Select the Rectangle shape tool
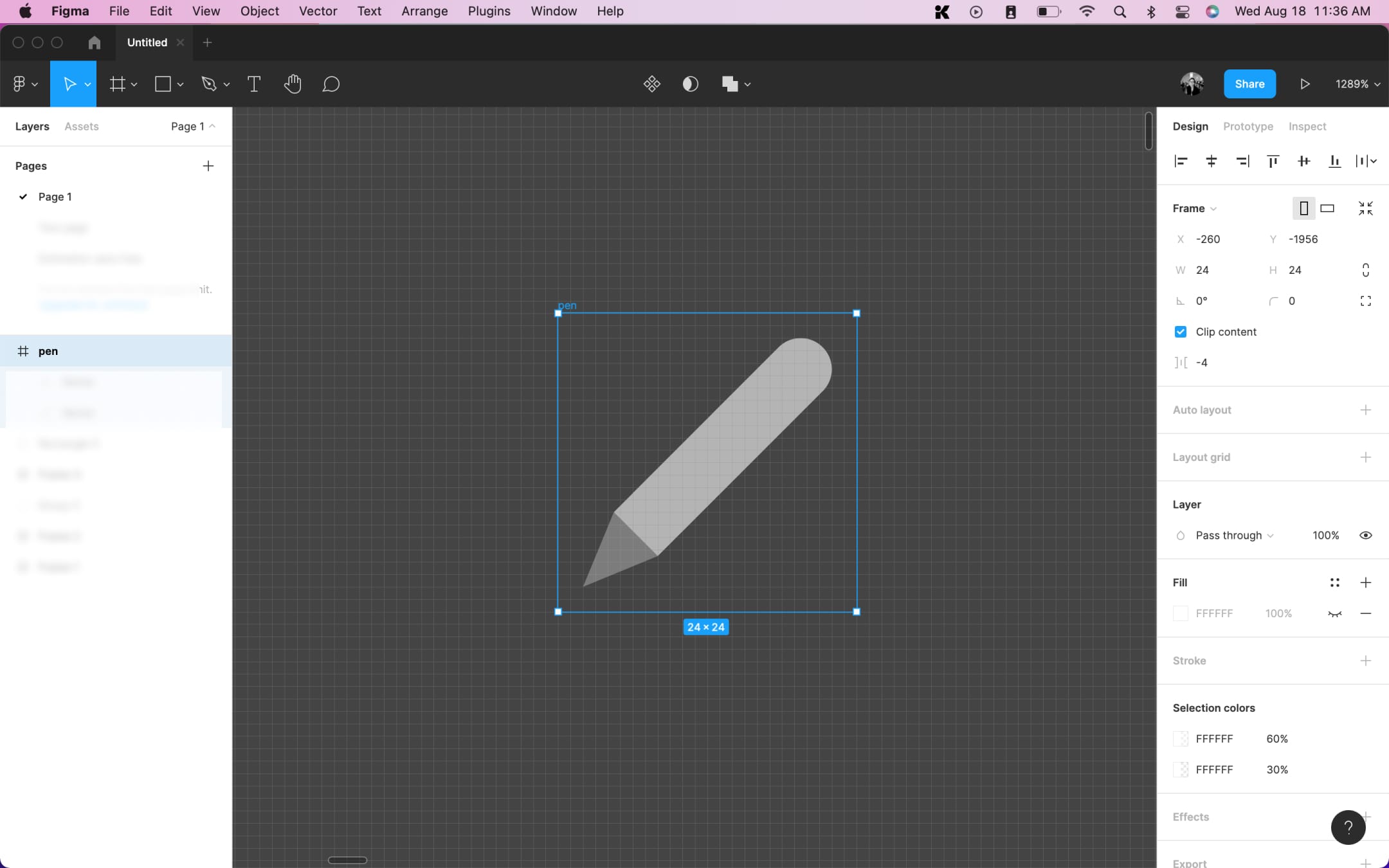This screenshot has width=1389, height=868. 163,84
